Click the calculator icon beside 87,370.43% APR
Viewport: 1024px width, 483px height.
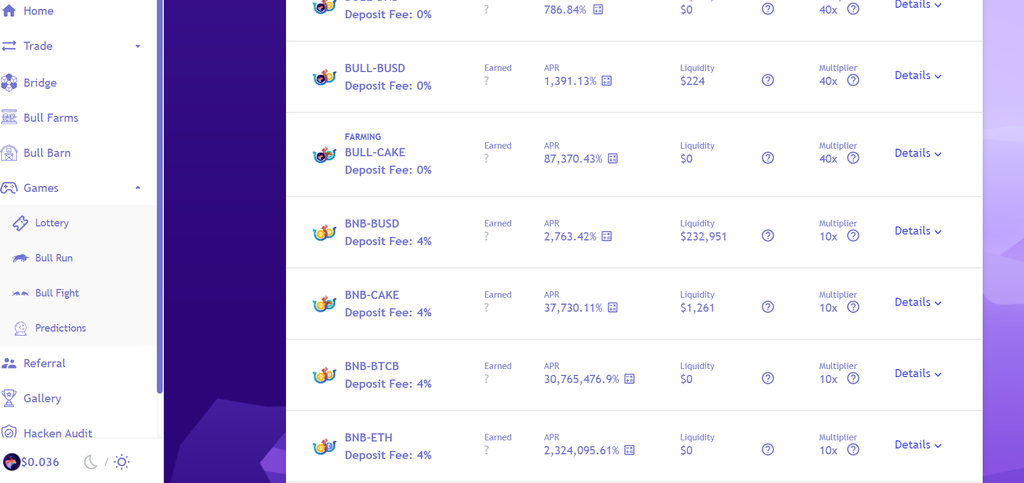click(x=613, y=159)
